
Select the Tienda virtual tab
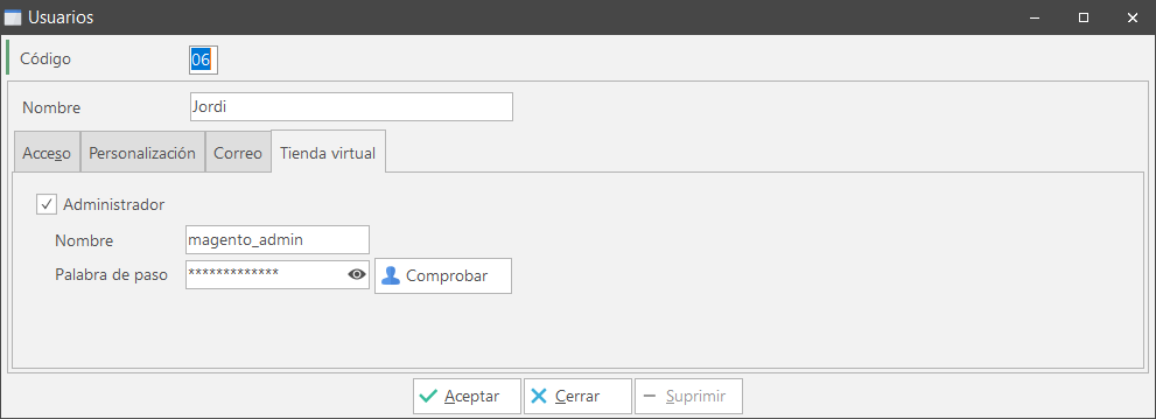[328, 153]
